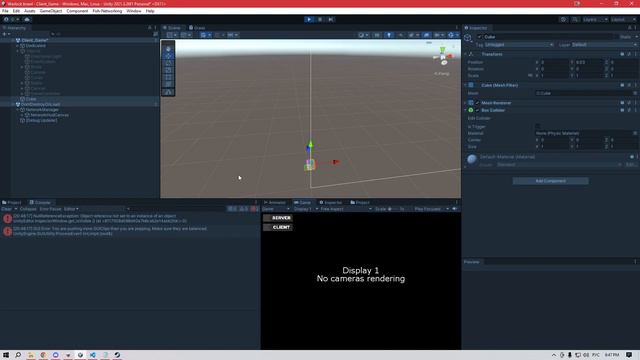Open the Layer dropdown (Default)

[x=604, y=44]
